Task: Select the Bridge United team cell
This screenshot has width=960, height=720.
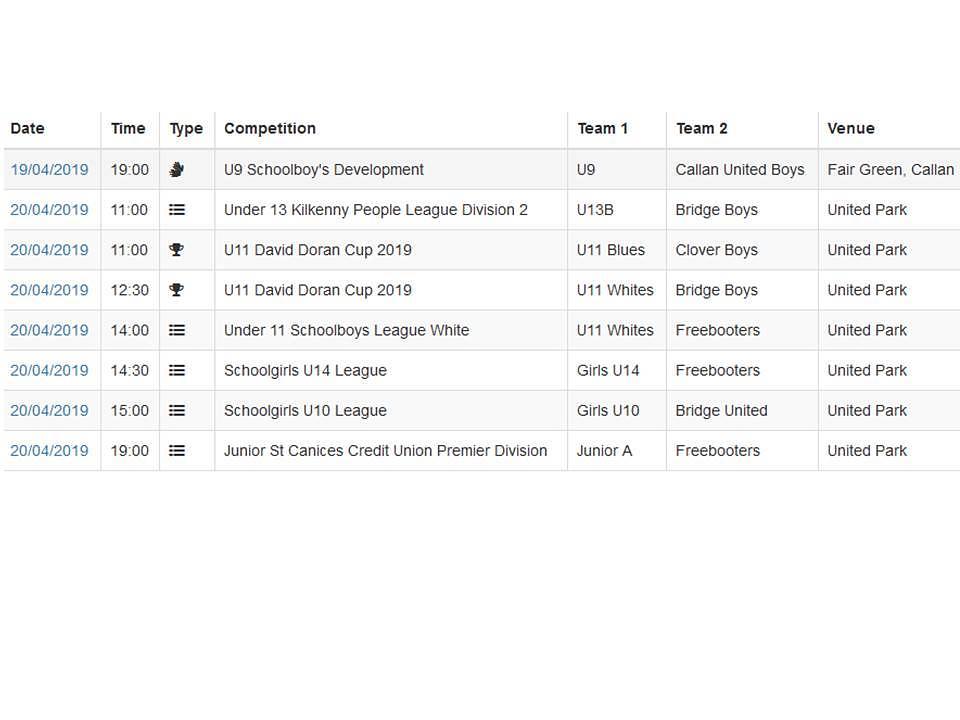Action: [721, 411]
